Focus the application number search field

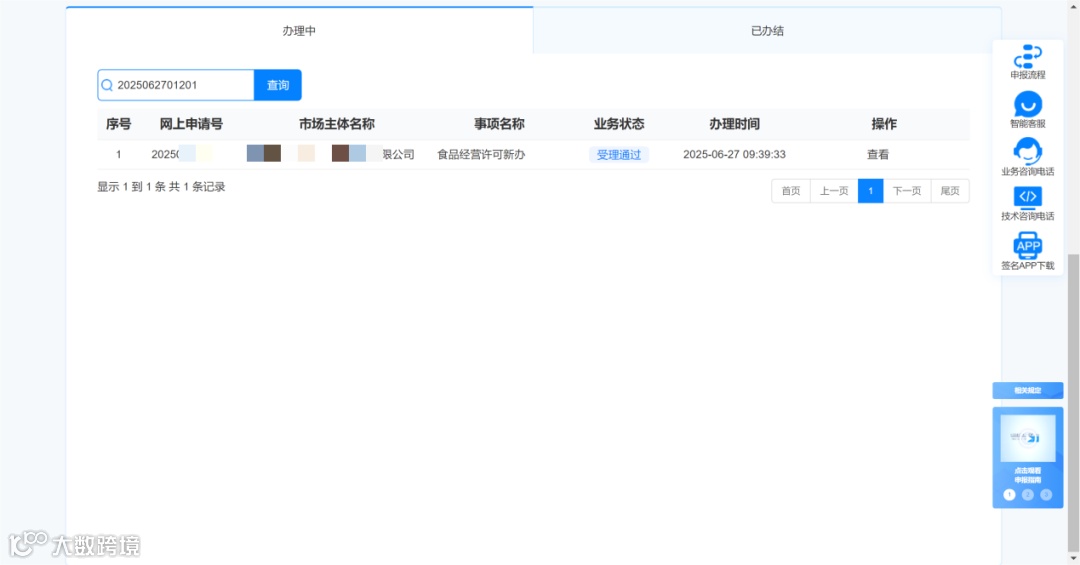176,85
